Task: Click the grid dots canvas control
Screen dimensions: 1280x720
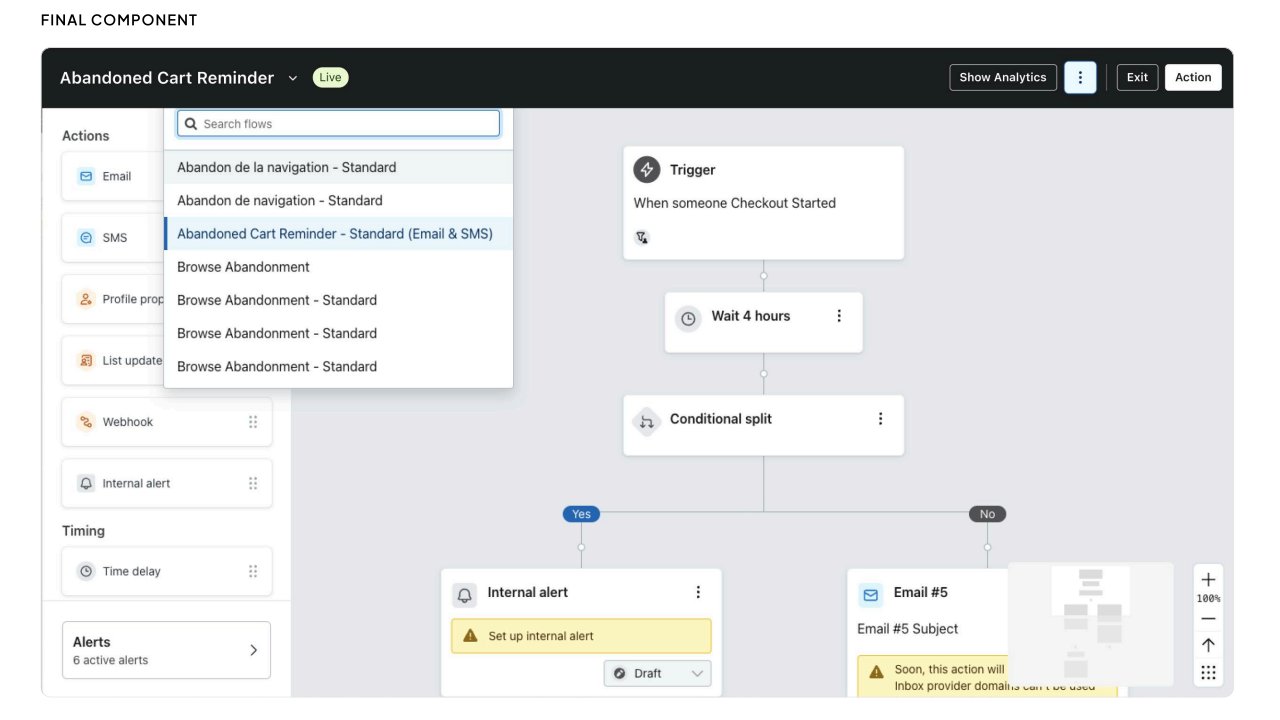Action: (1208, 673)
